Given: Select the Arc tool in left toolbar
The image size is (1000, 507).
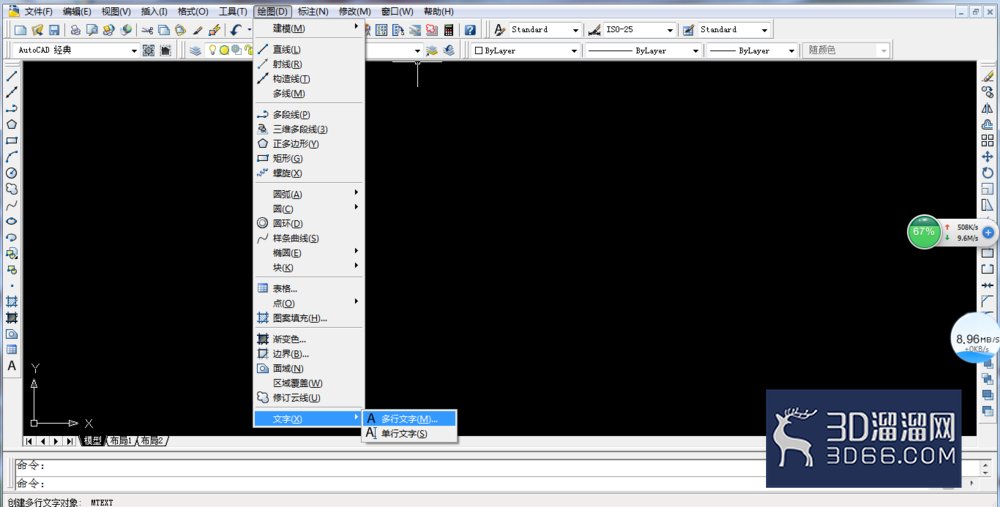Looking at the screenshot, I should (11, 157).
